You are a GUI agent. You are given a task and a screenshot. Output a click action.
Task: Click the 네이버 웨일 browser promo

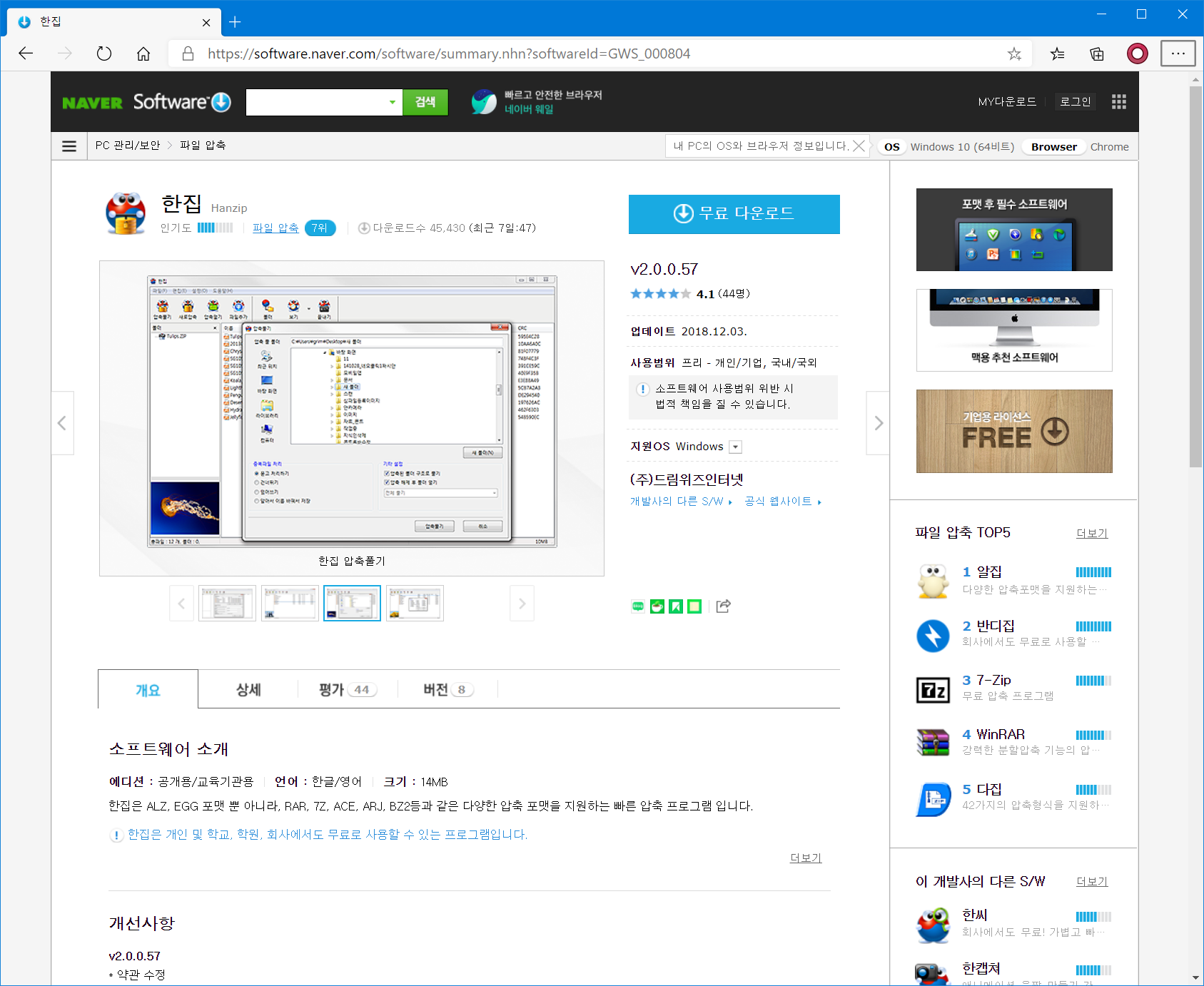(x=537, y=102)
